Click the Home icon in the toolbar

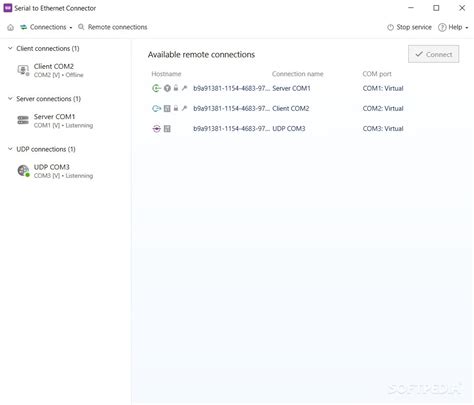coord(11,27)
